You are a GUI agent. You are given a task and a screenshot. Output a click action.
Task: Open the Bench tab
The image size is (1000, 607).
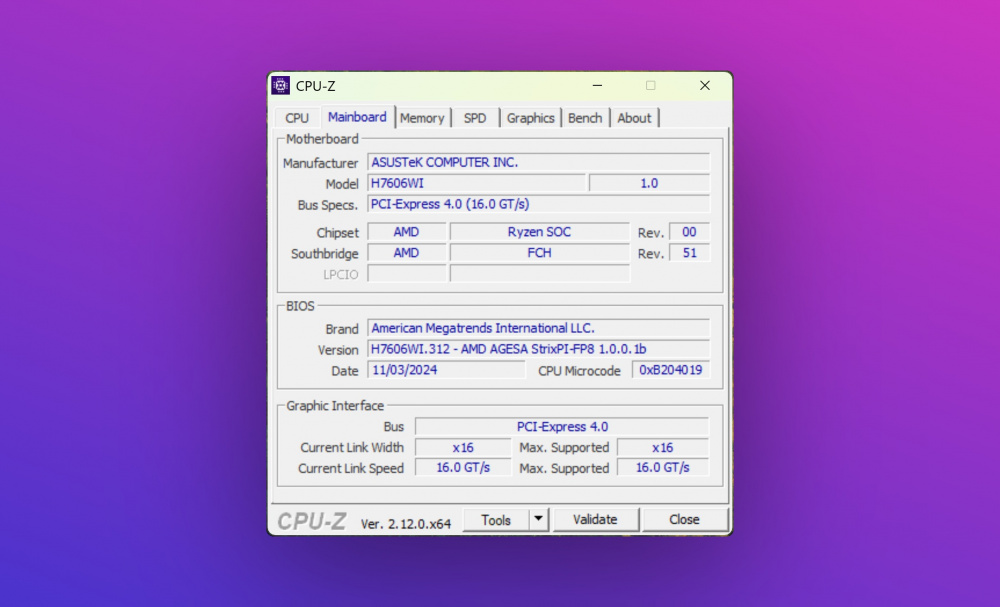(585, 118)
